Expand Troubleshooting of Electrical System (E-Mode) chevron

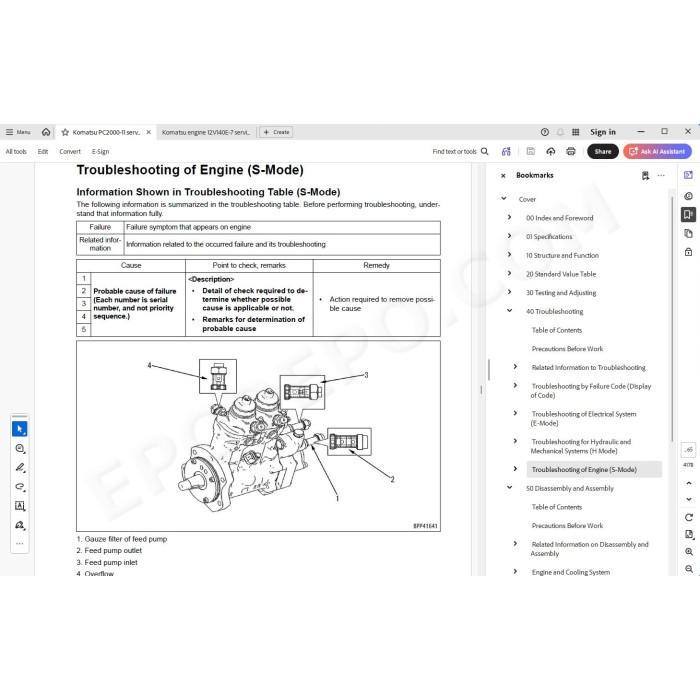click(x=515, y=413)
